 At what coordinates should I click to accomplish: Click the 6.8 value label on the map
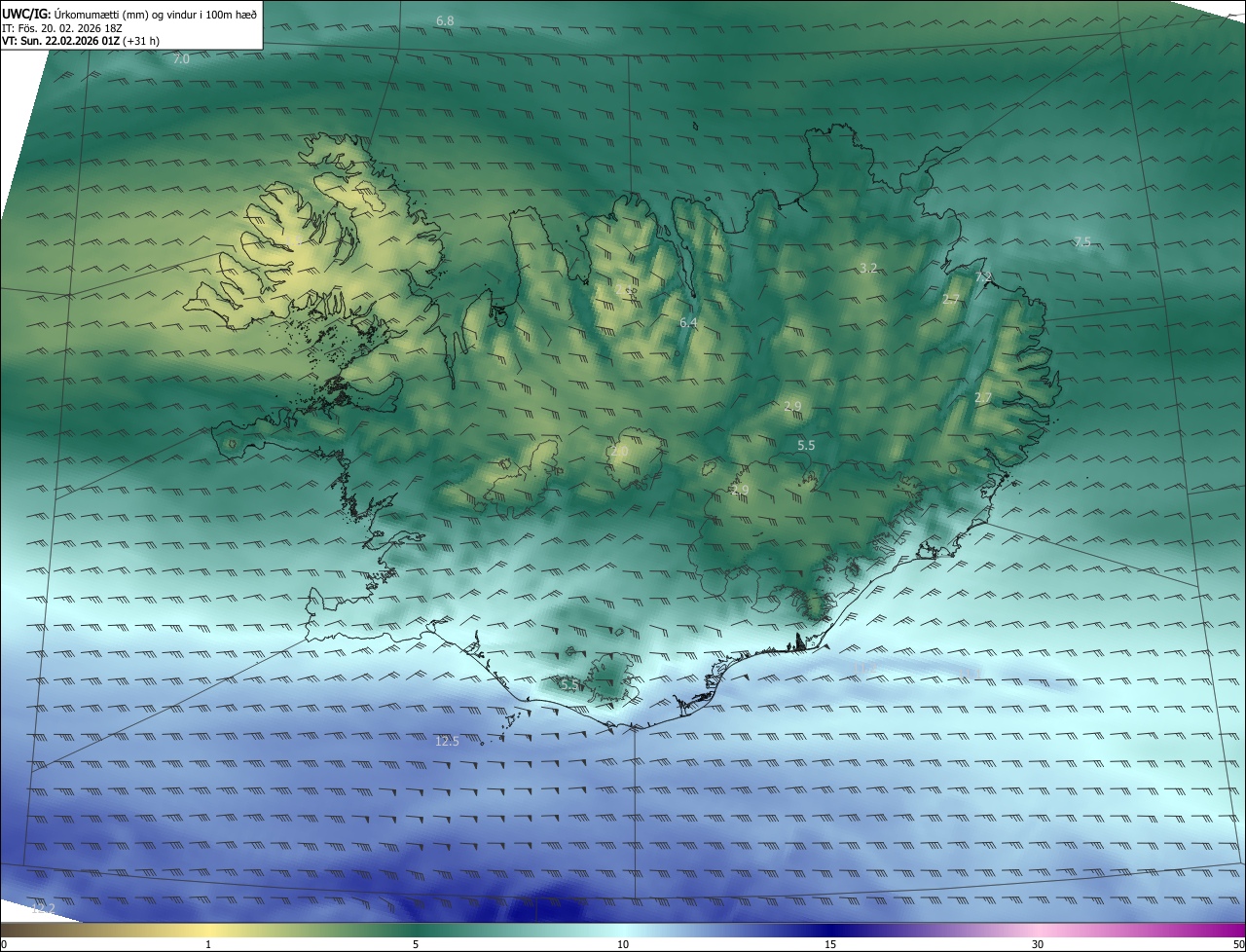pos(445,20)
